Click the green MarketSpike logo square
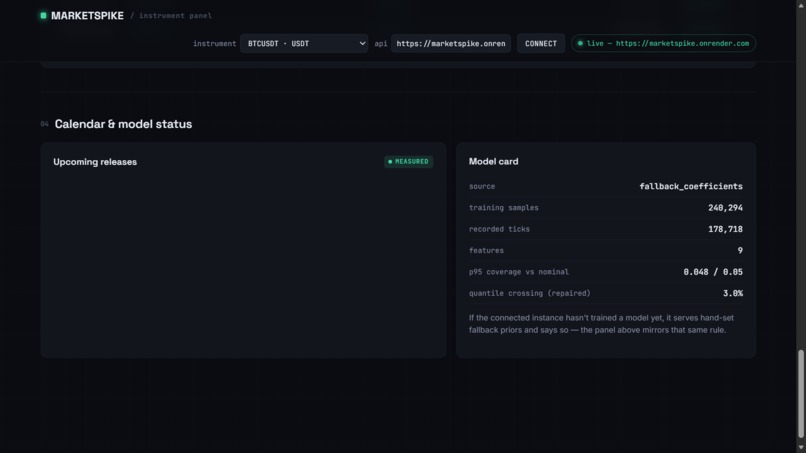 43,15
